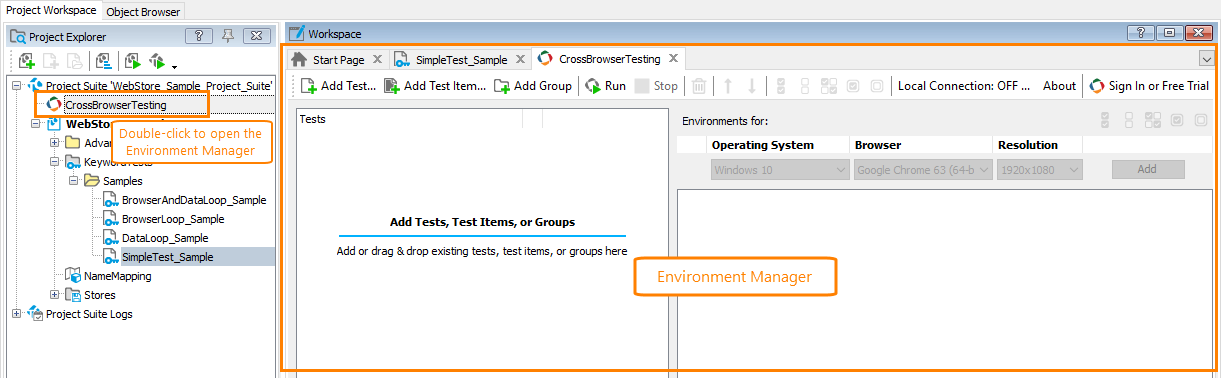Open the workspace tab list dropdown arrow

[1206, 59]
